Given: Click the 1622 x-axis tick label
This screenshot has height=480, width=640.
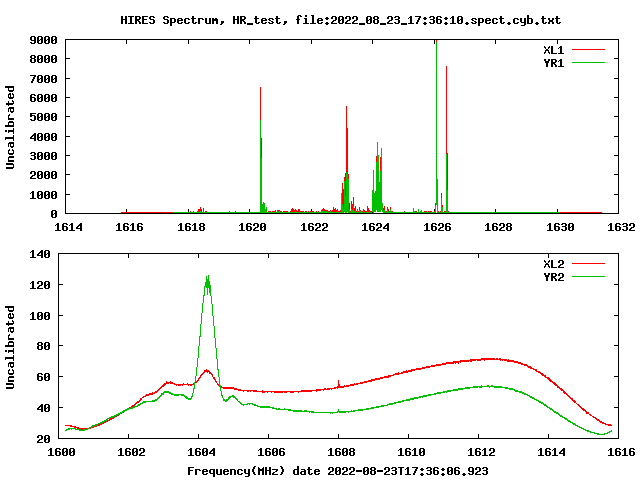Looking at the screenshot, I should pyautogui.click(x=314, y=227).
